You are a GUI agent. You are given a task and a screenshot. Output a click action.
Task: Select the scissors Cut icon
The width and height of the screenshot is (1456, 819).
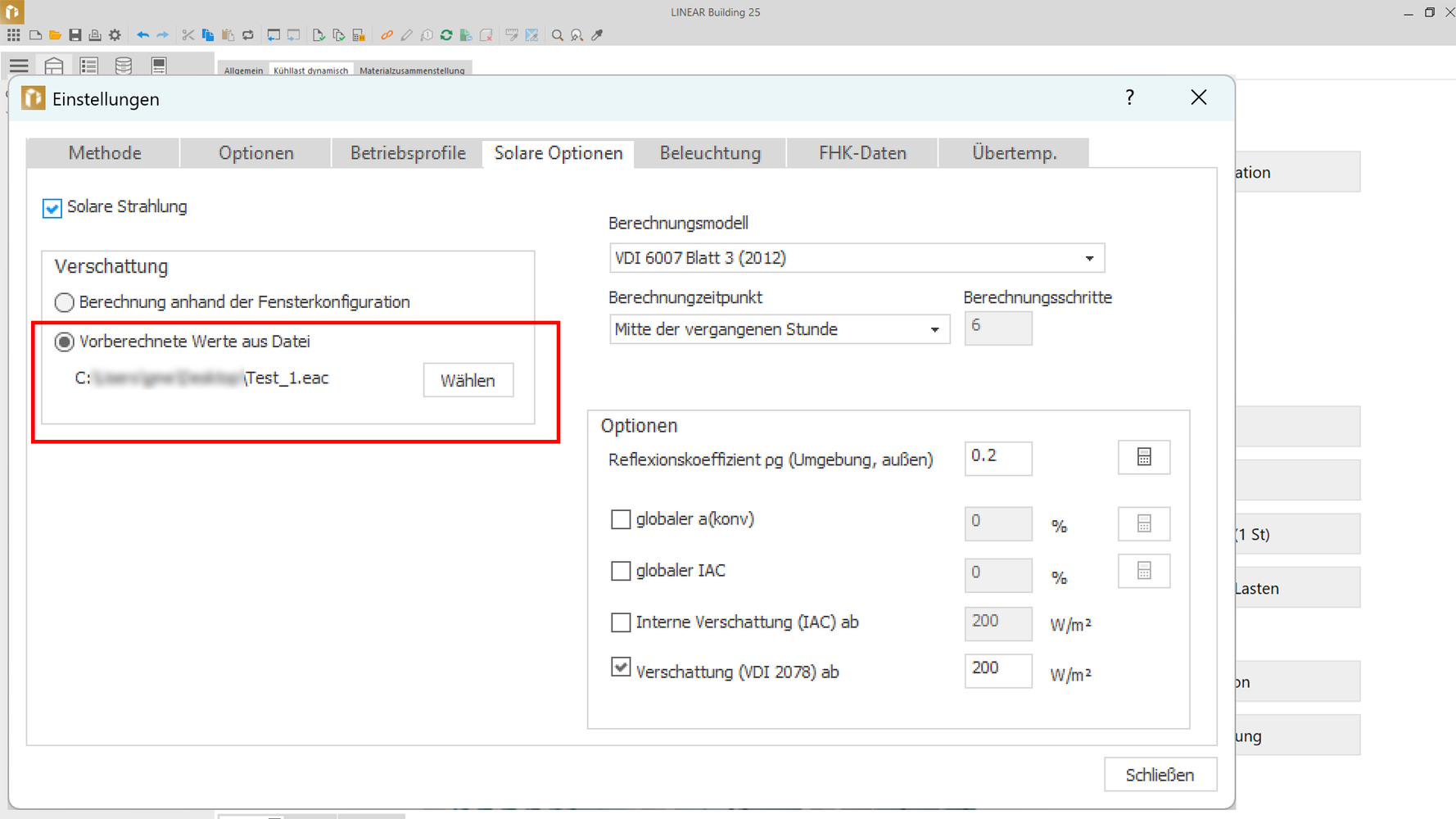tap(188, 35)
